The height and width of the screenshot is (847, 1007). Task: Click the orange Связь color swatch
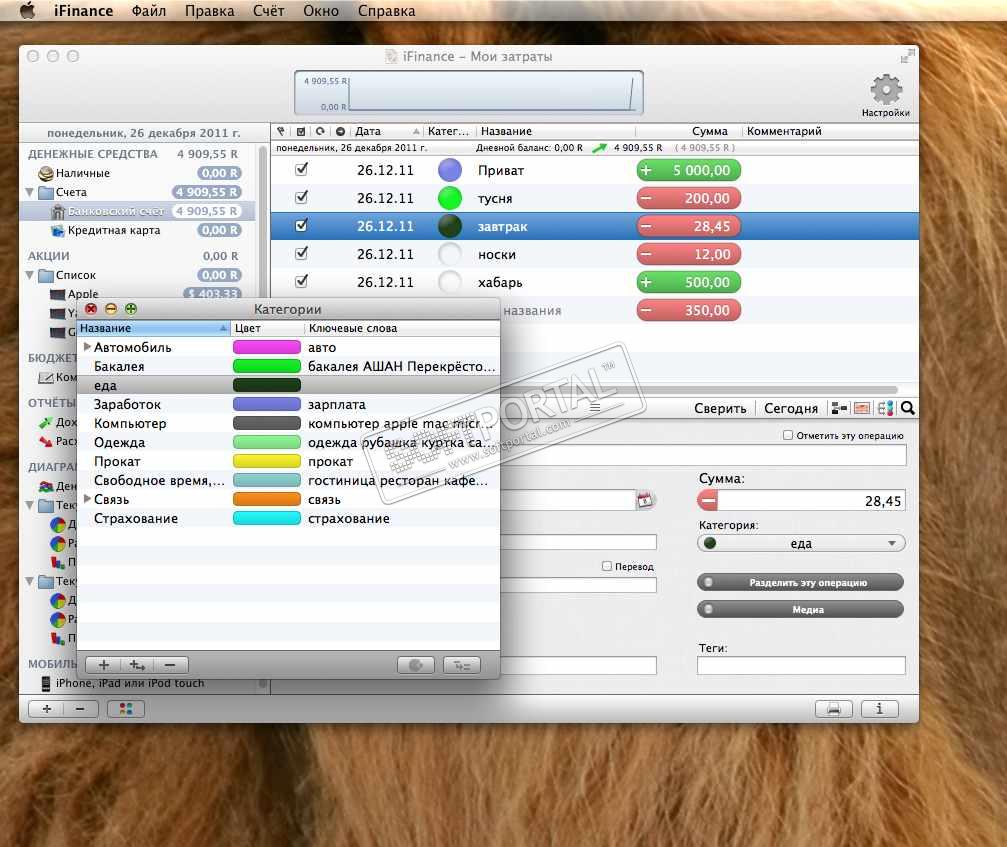pyautogui.click(x=267, y=499)
